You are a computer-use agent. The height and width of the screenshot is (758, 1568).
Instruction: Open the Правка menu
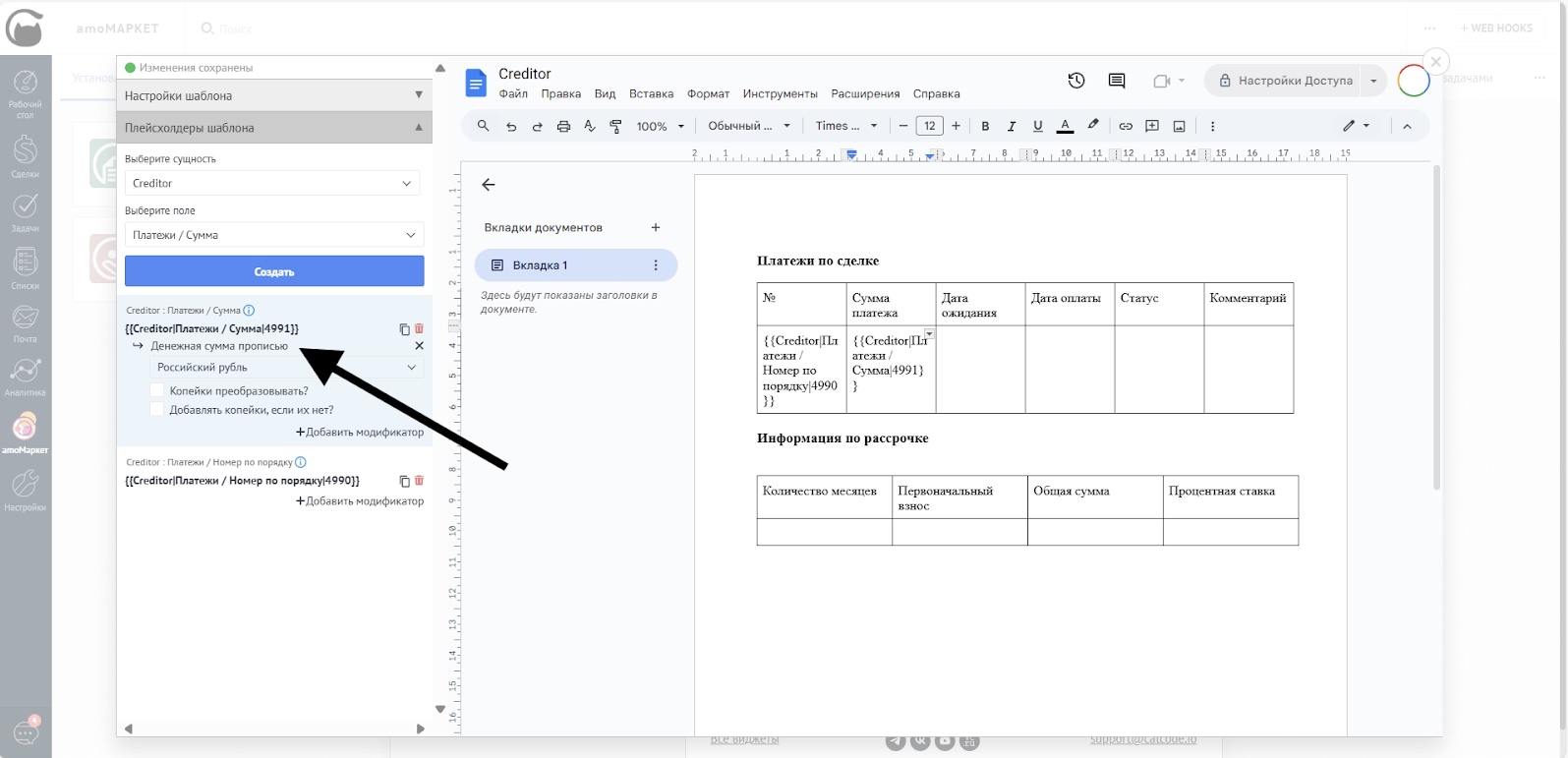click(x=560, y=93)
